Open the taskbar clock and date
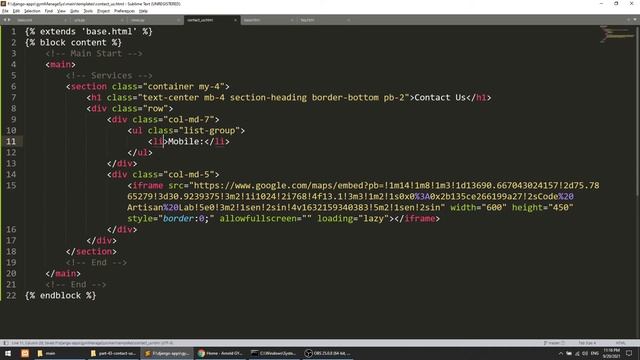Viewport: 640px width, 360px height. pyautogui.click(x=611, y=353)
